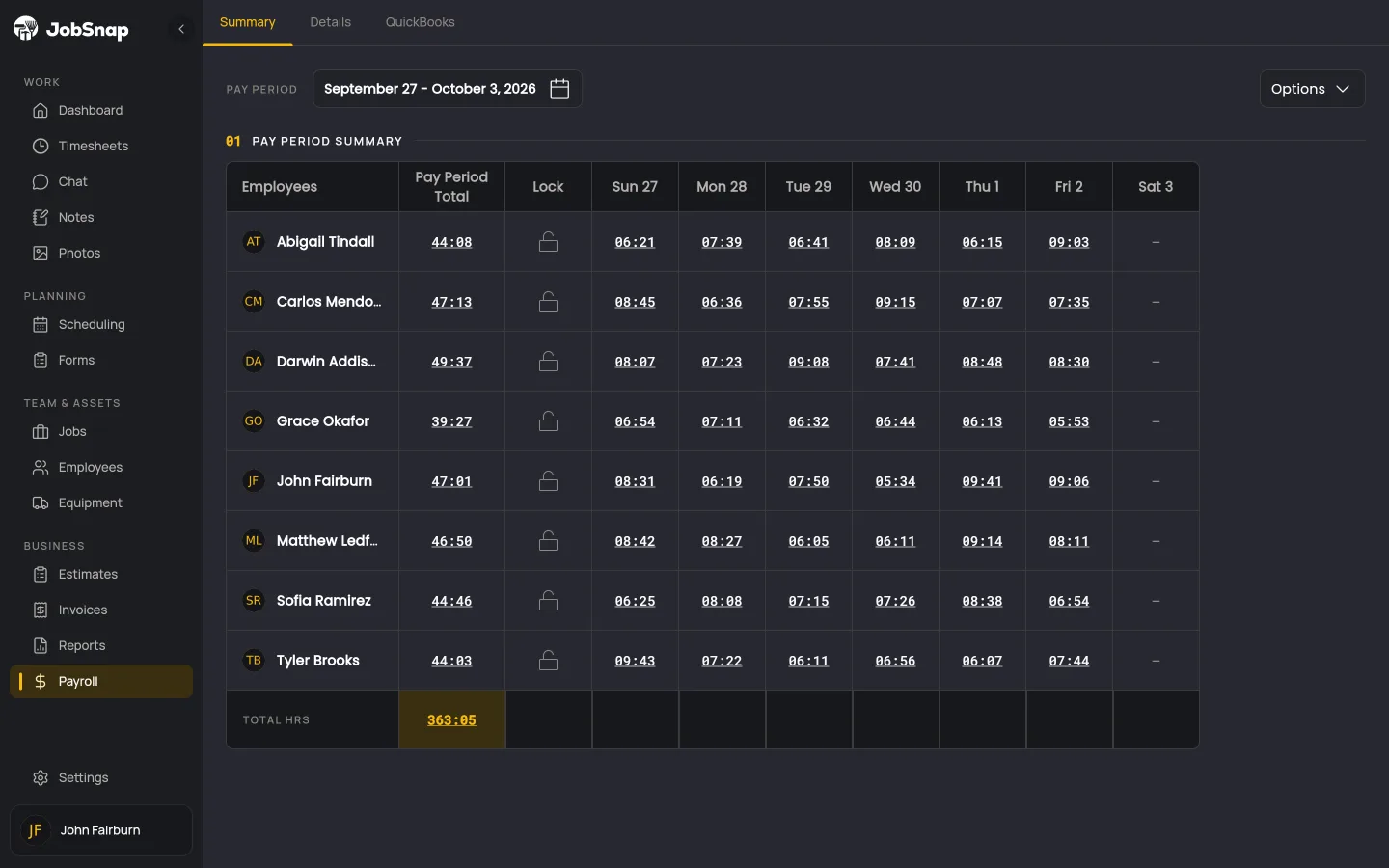1389x868 pixels.
Task: Go to the Employees page
Action: pyautogui.click(x=101, y=467)
